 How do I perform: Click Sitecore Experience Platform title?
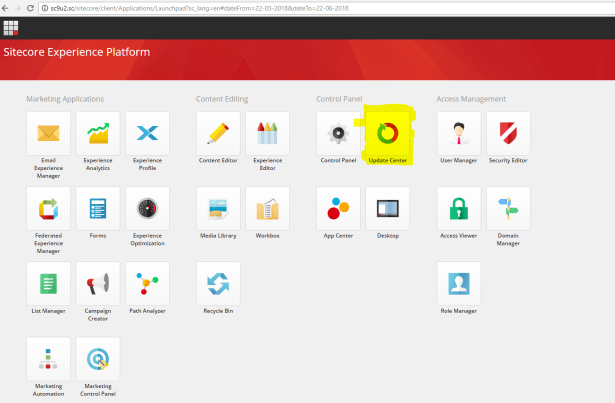[77, 52]
